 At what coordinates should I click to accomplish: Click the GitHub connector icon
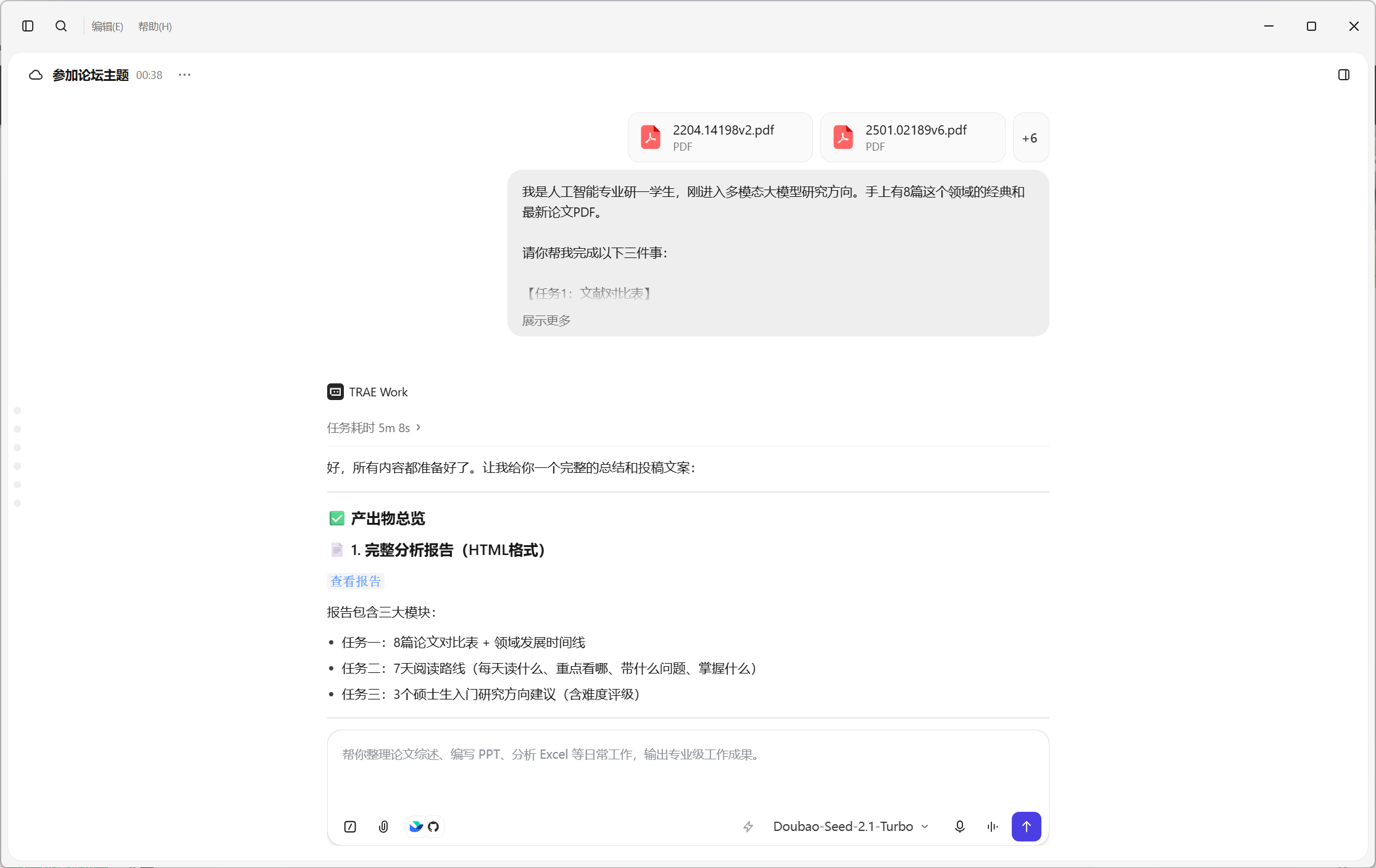click(x=433, y=827)
